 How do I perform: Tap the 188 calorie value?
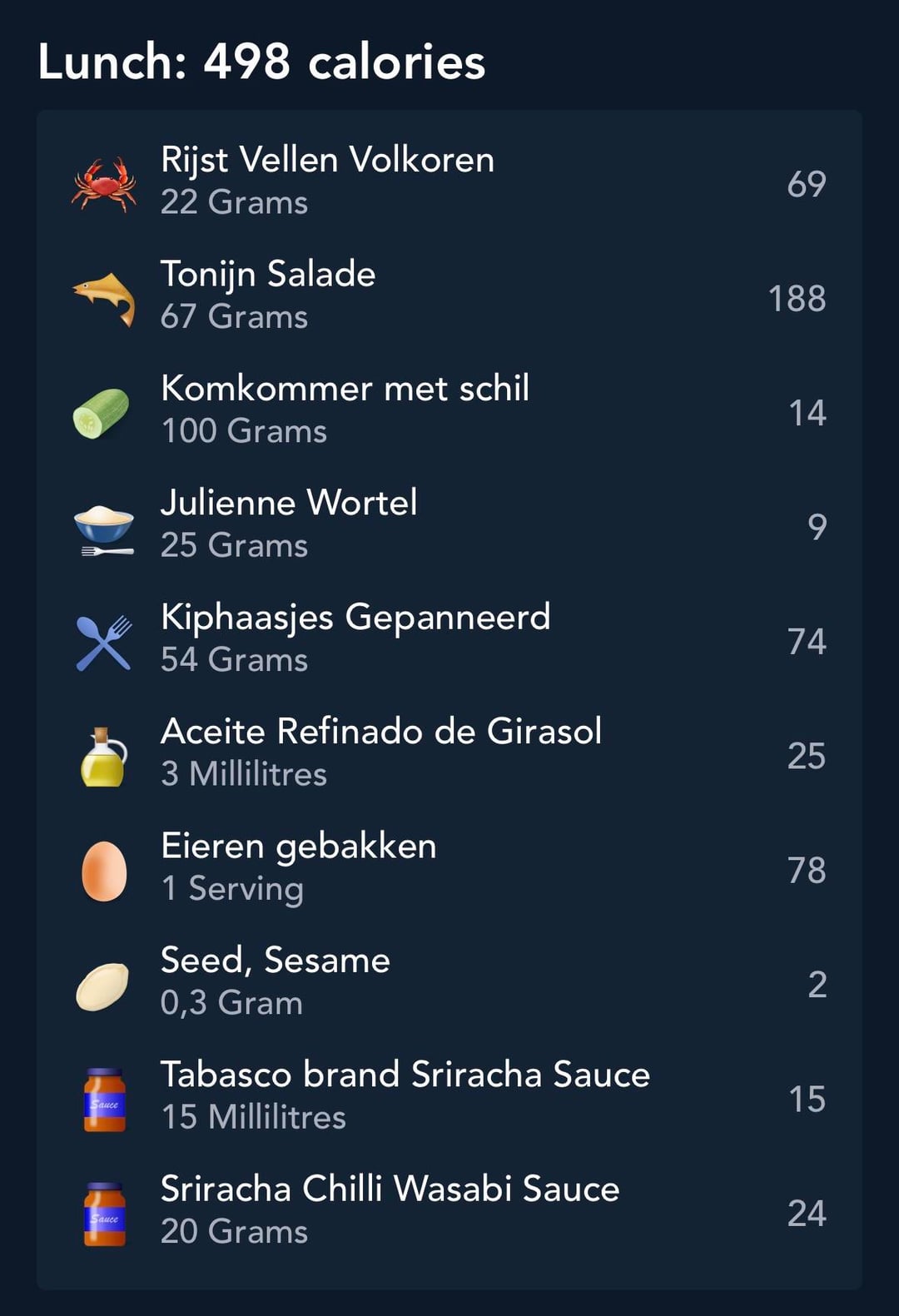pos(796,299)
